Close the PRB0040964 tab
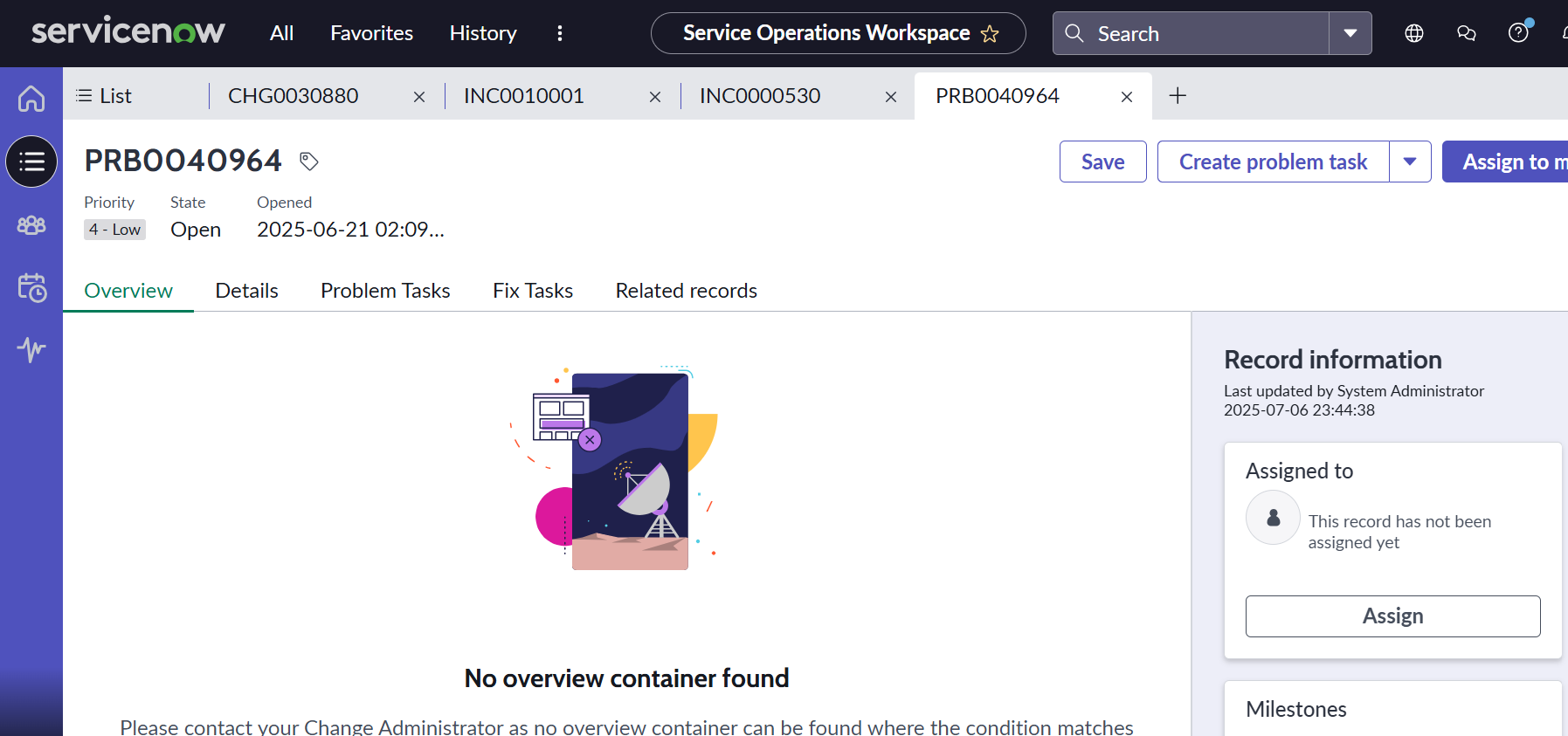Viewport: 1568px width, 736px height. pos(1127,97)
